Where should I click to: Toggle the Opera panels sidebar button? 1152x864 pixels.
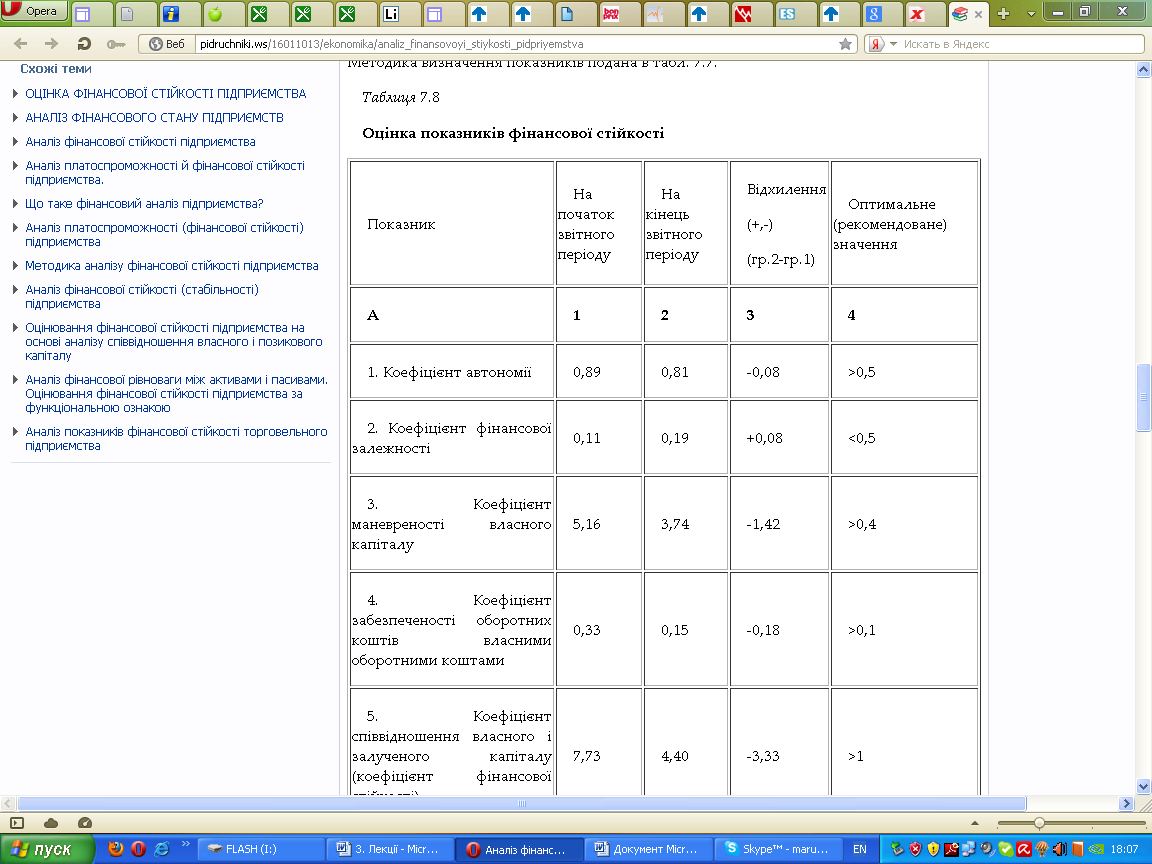[x=18, y=823]
